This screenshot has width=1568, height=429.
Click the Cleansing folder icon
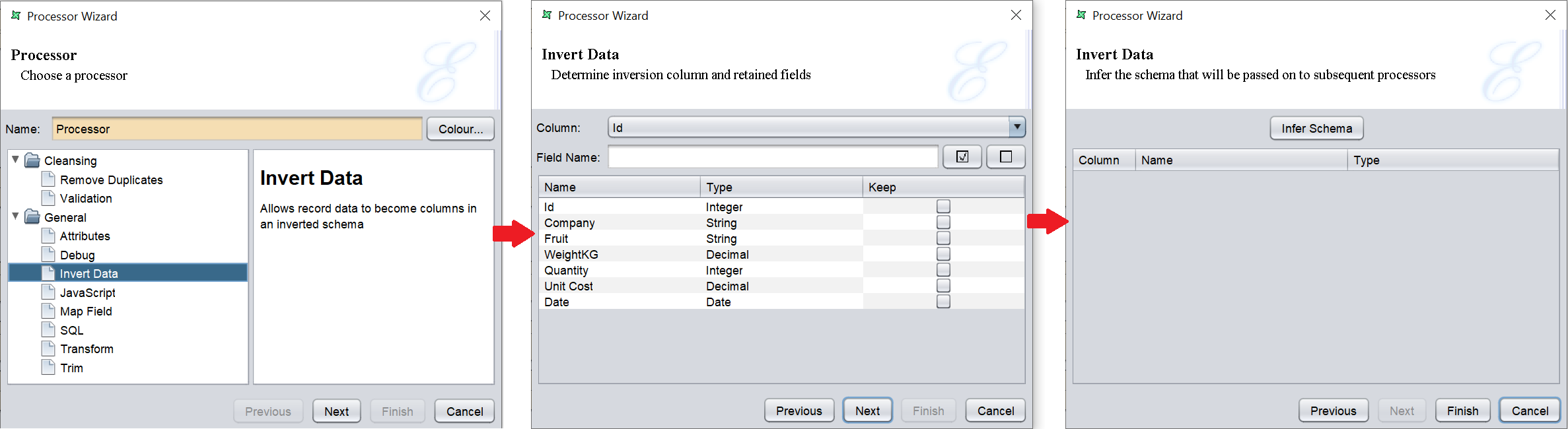point(32,160)
